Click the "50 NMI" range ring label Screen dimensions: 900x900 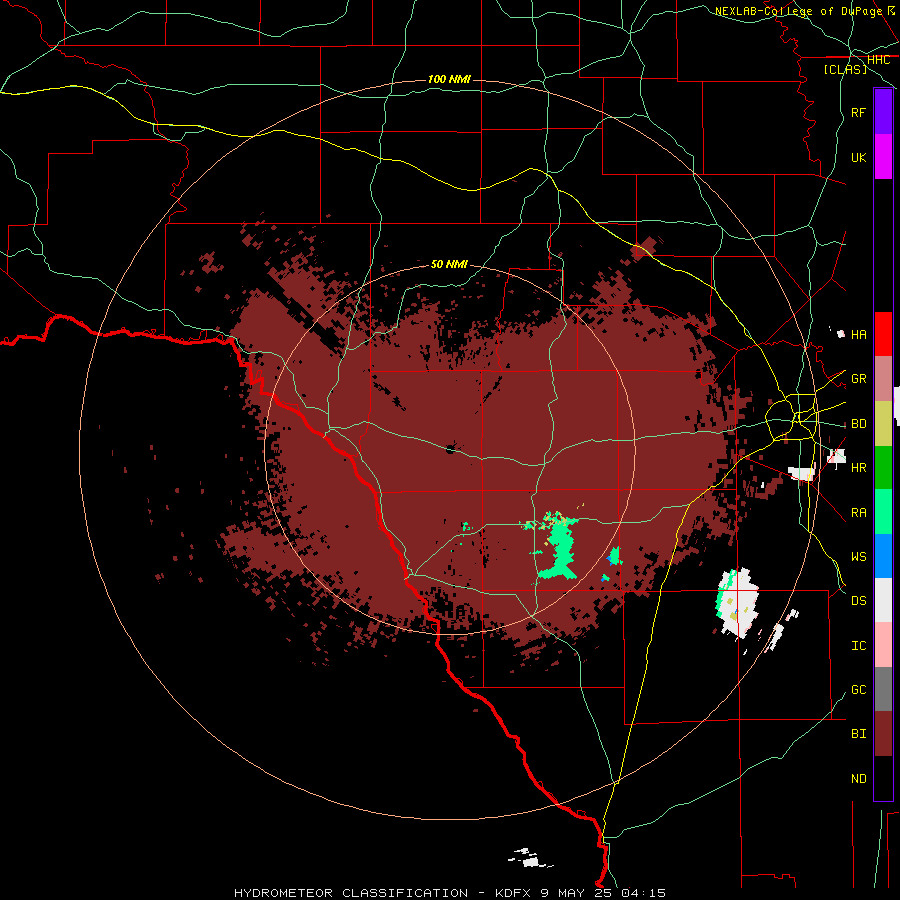(449, 264)
